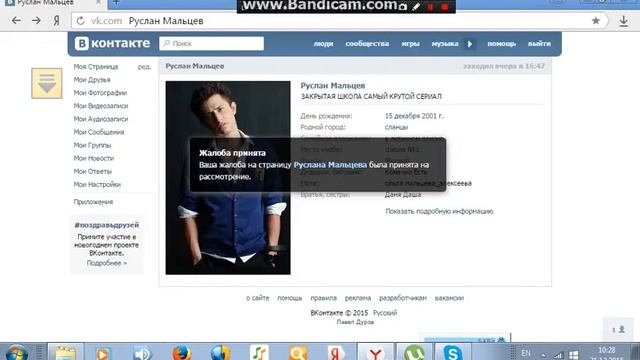Open 'правила' in the footer
The image size is (640, 360).
coord(323,298)
